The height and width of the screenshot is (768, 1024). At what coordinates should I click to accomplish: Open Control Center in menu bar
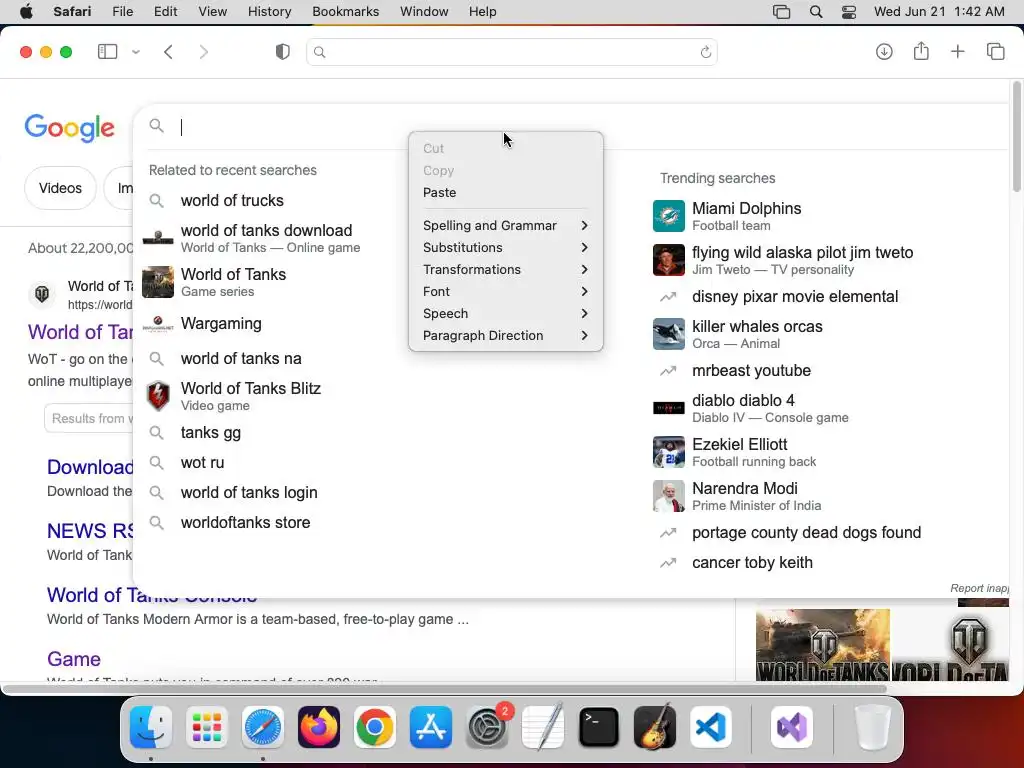[848, 12]
